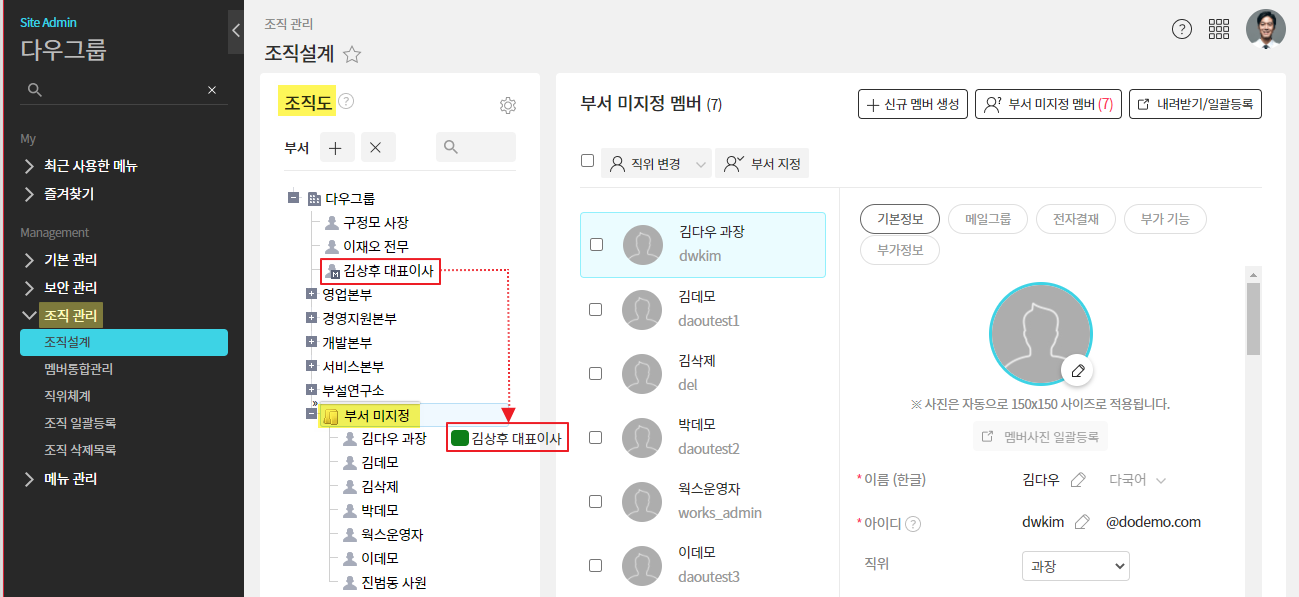Image resolution: width=1299 pixels, height=597 pixels.
Task: Click edit pencil next to name 김다우
Action: pyautogui.click(x=1078, y=480)
